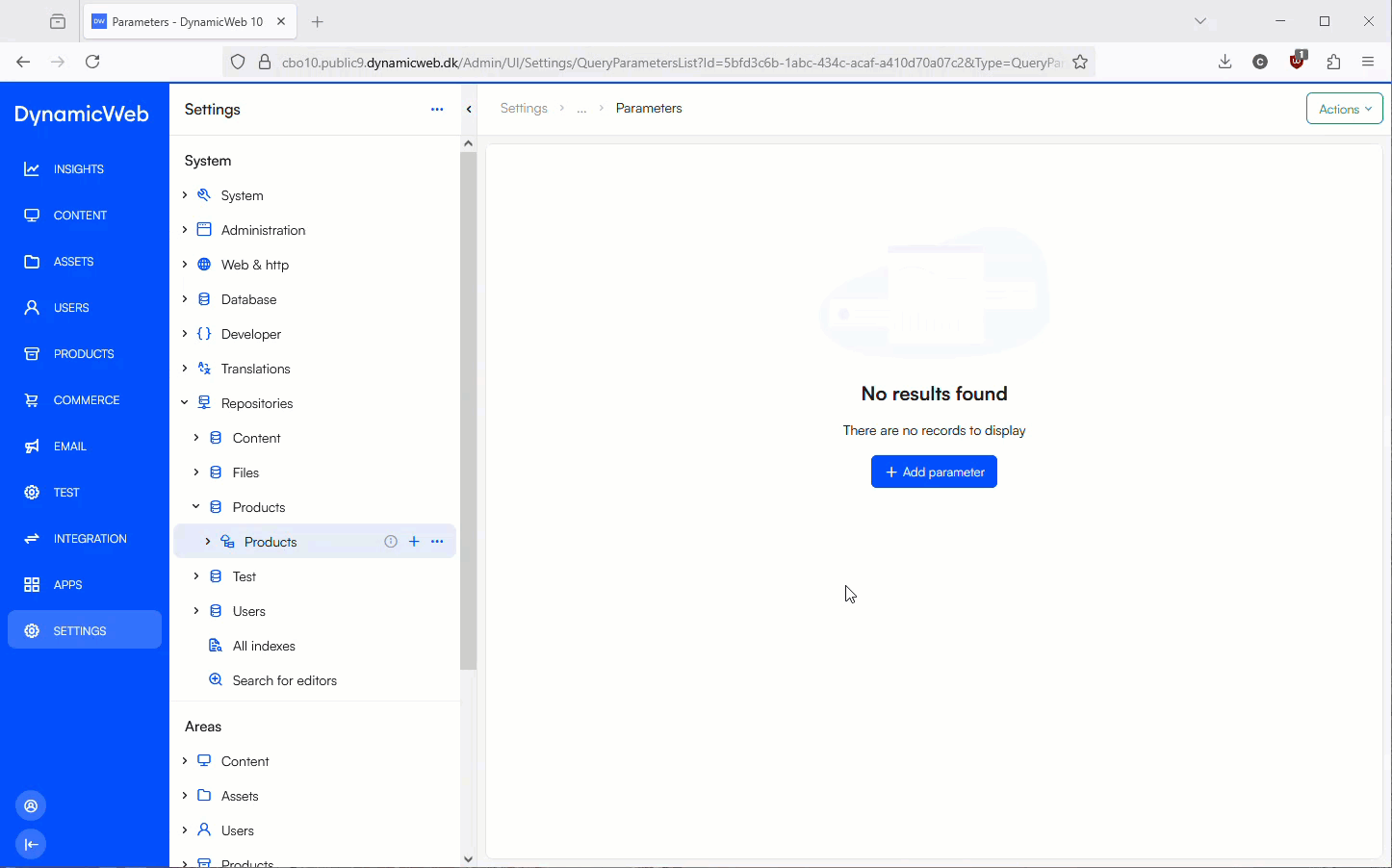Select Commerce in the left navigation
This screenshot has width=1392, height=868.
pos(87,399)
